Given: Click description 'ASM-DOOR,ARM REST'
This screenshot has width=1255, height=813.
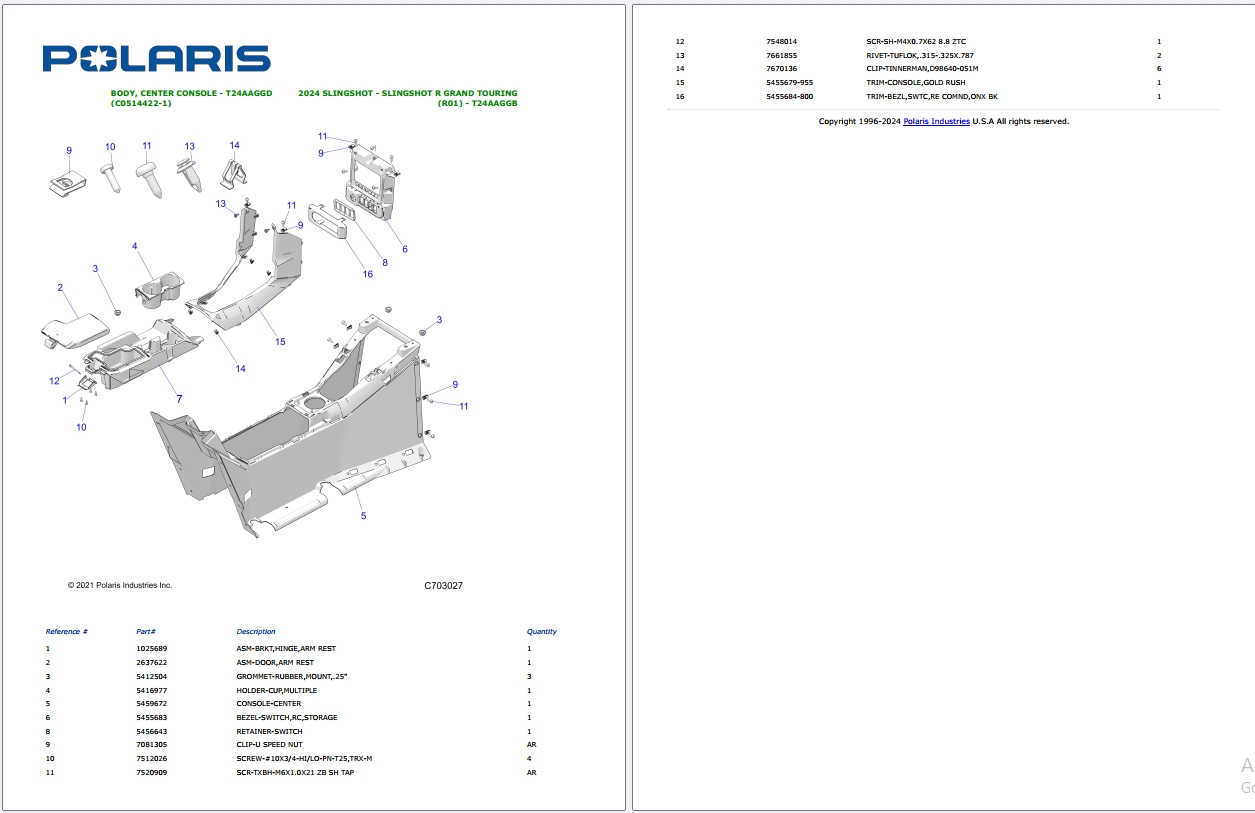Looking at the screenshot, I should point(275,662).
